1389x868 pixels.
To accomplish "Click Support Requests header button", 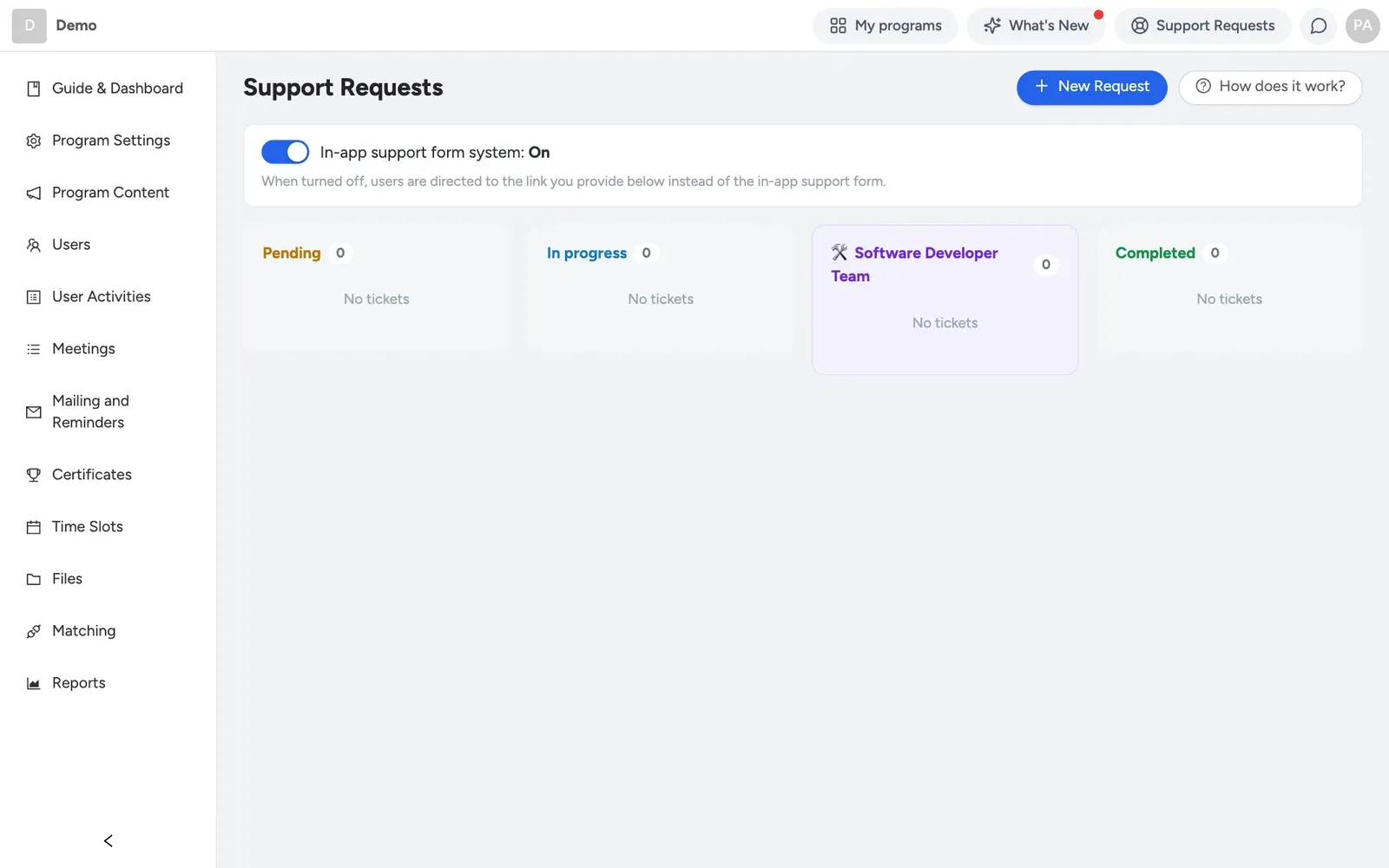I will (x=1203, y=26).
